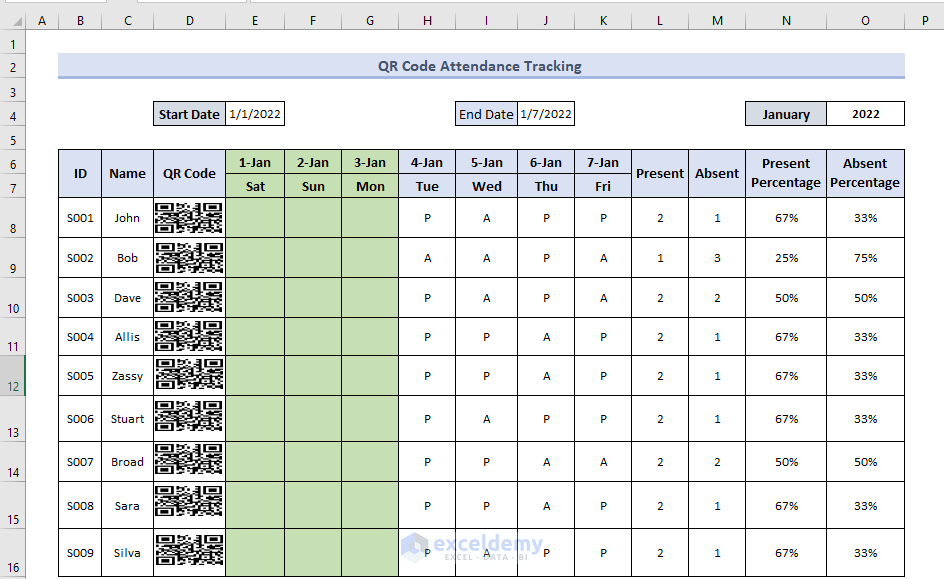Select the 2022 year cell
Screen dimensions: 944x579
[865, 113]
